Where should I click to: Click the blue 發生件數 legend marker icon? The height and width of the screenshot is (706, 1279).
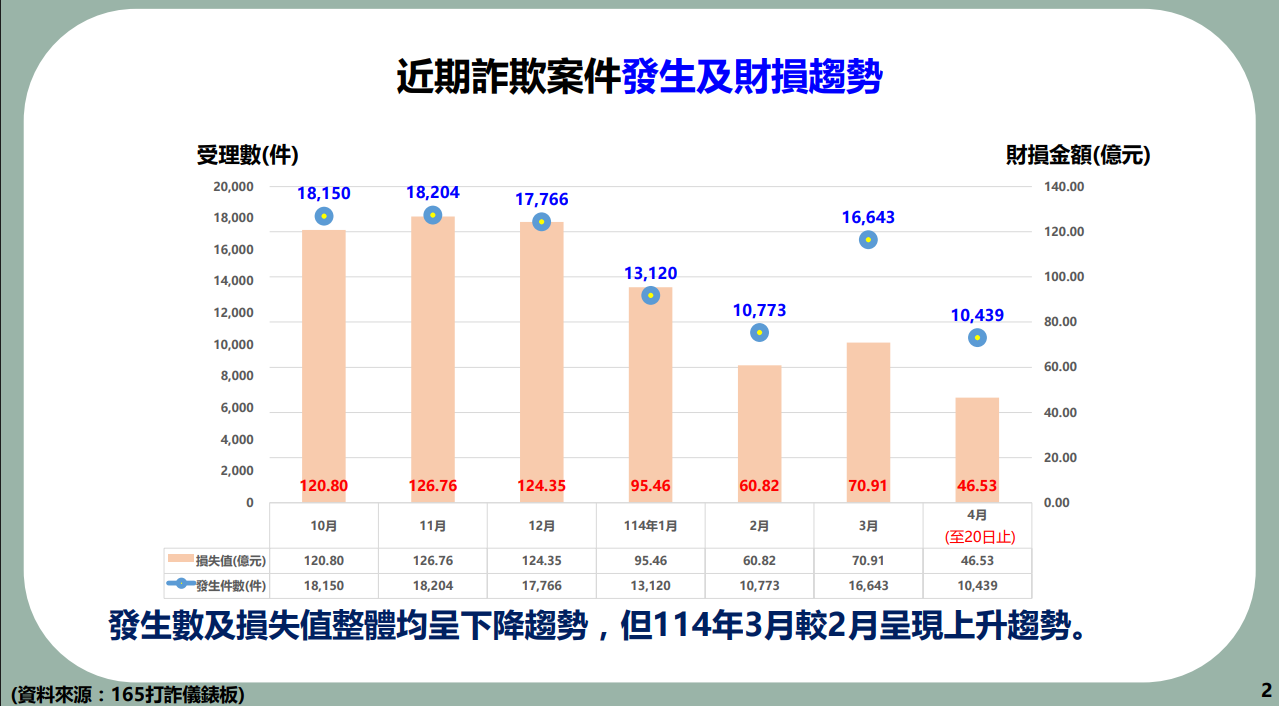click(183, 582)
